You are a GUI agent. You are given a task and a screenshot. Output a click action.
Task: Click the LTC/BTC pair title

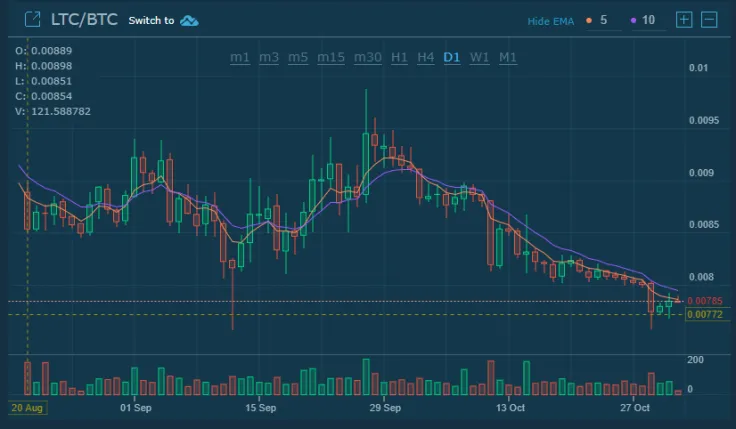coord(84,20)
